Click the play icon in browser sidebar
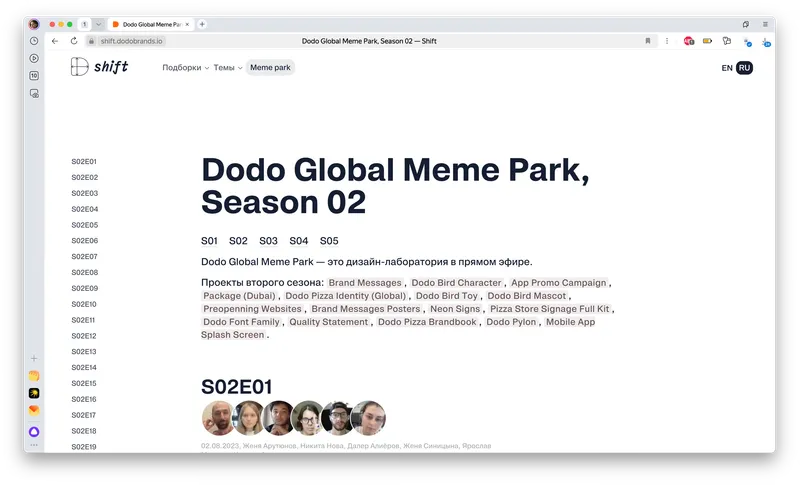The height and width of the screenshot is (485, 800). pos(34,58)
